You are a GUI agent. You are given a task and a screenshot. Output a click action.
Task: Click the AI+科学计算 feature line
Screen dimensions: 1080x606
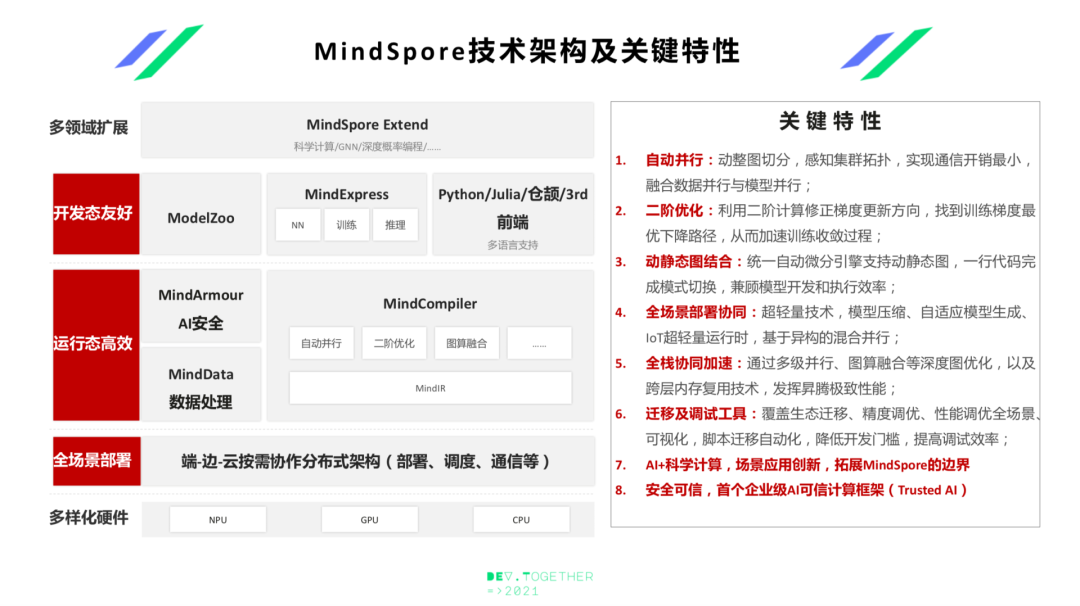[x=807, y=465]
